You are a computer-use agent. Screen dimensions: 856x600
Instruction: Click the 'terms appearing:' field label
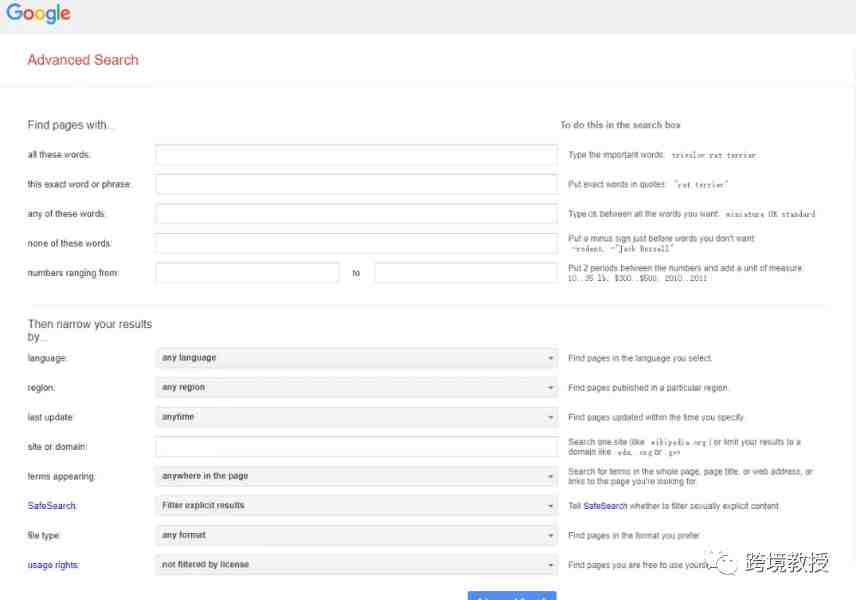point(61,477)
